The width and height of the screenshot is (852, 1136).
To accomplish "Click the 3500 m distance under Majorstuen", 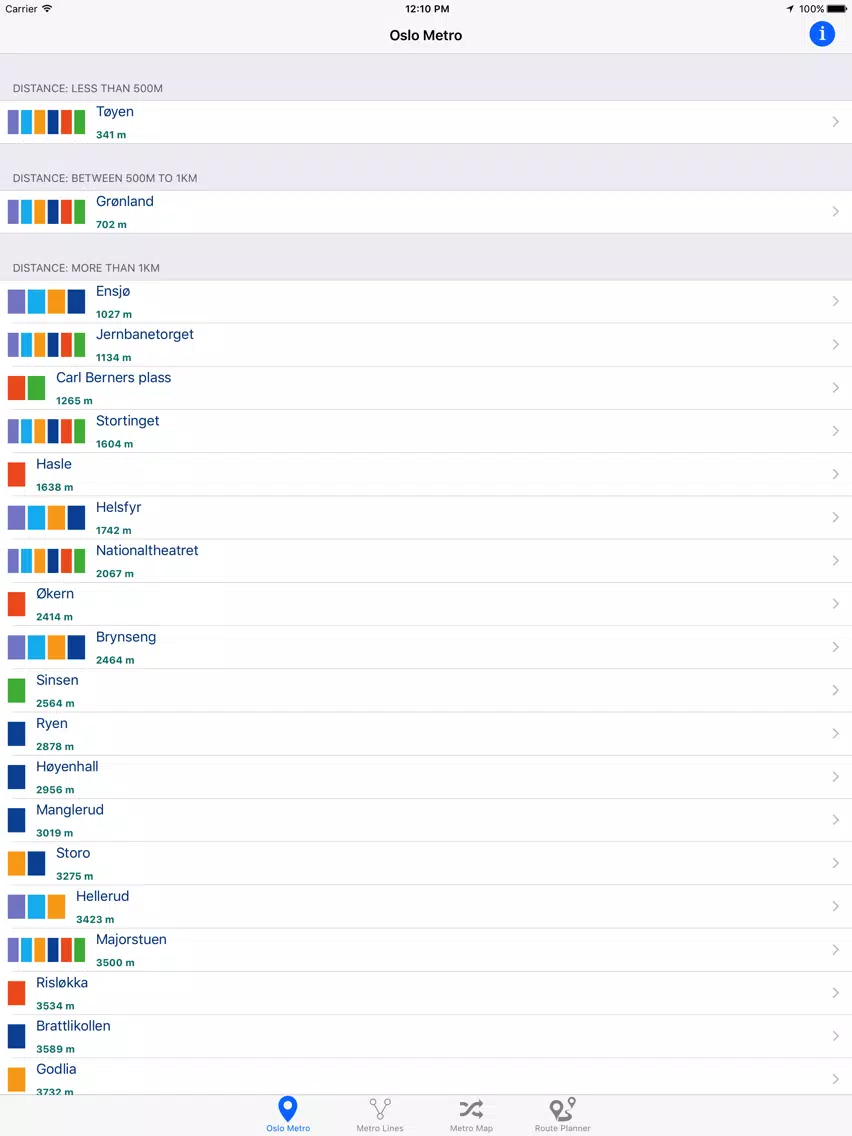I will point(115,963).
